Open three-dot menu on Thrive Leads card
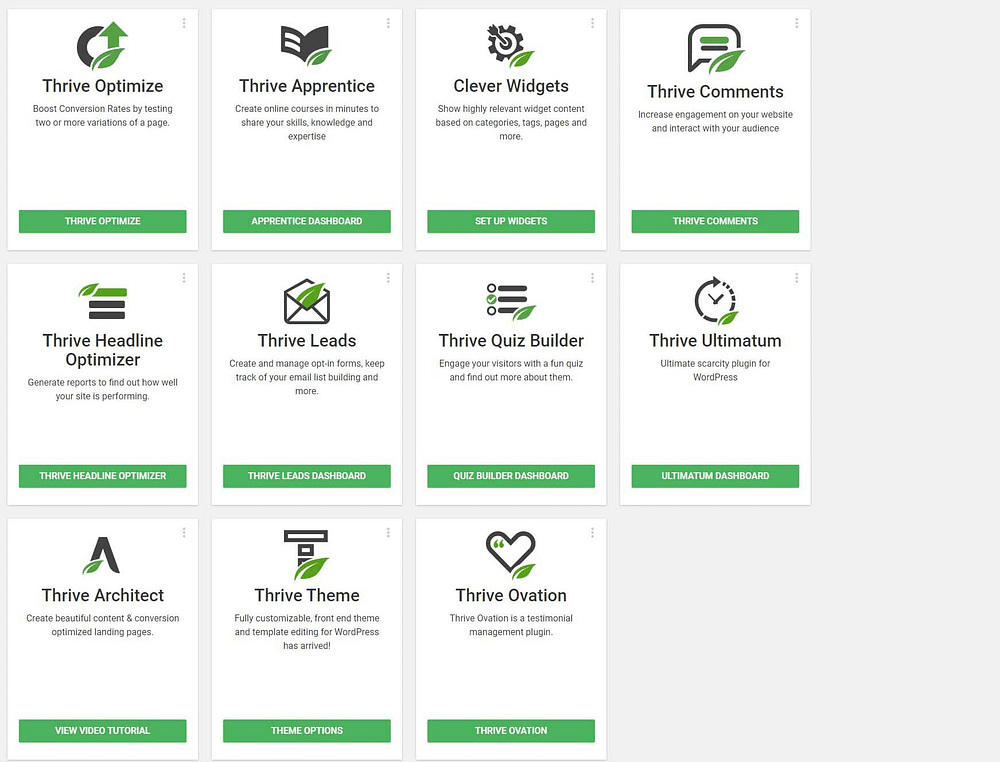 pos(388,278)
